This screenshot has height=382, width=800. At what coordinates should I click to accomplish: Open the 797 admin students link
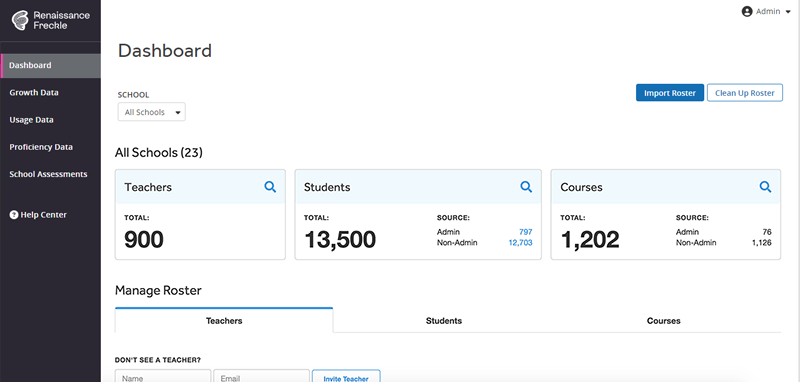[x=526, y=232]
